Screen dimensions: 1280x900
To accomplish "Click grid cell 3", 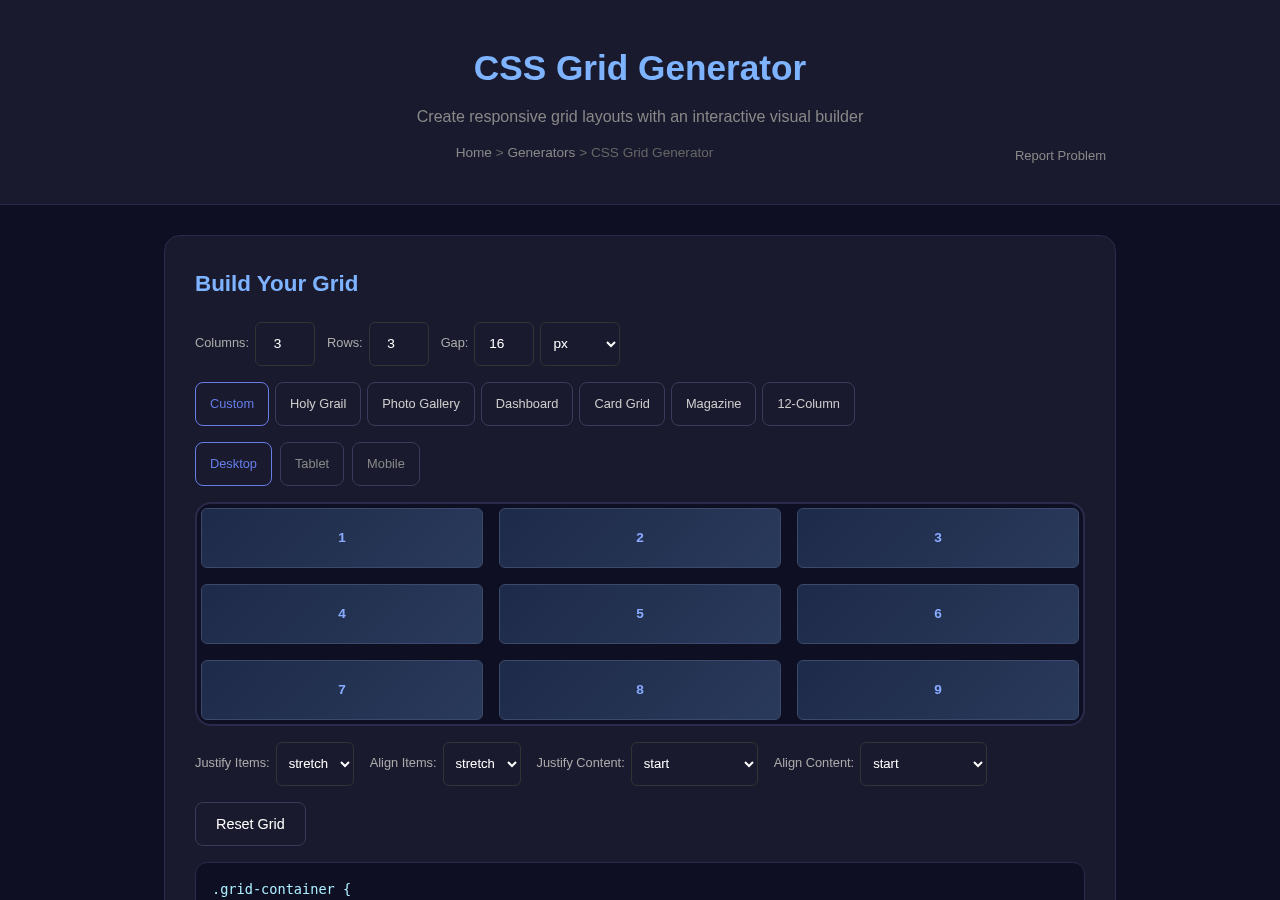I will [x=938, y=538].
